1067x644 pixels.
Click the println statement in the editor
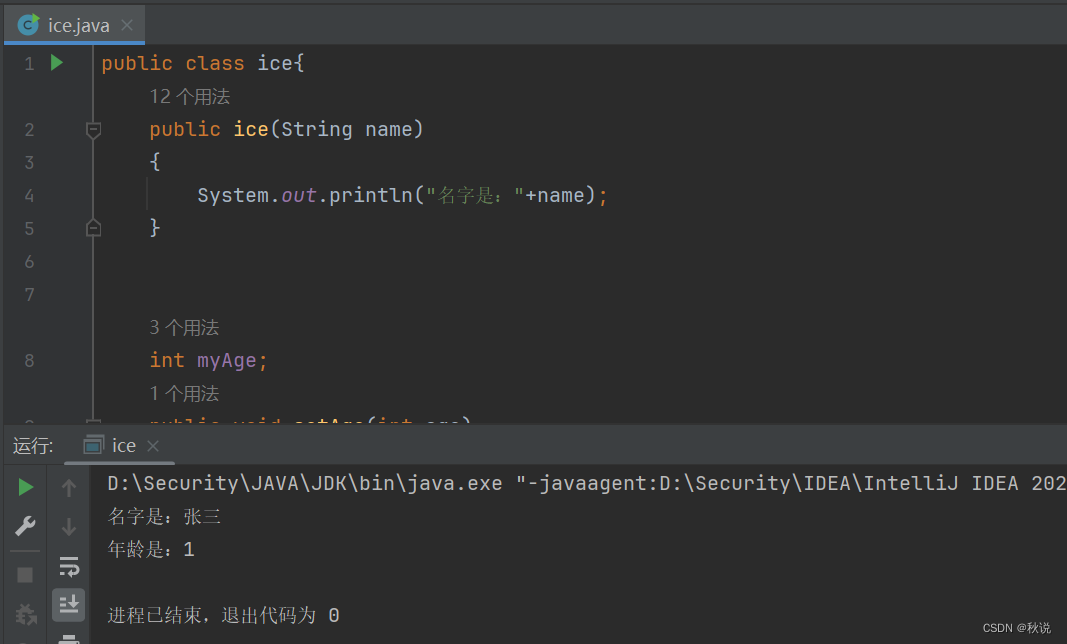pyautogui.click(x=401, y=195)
